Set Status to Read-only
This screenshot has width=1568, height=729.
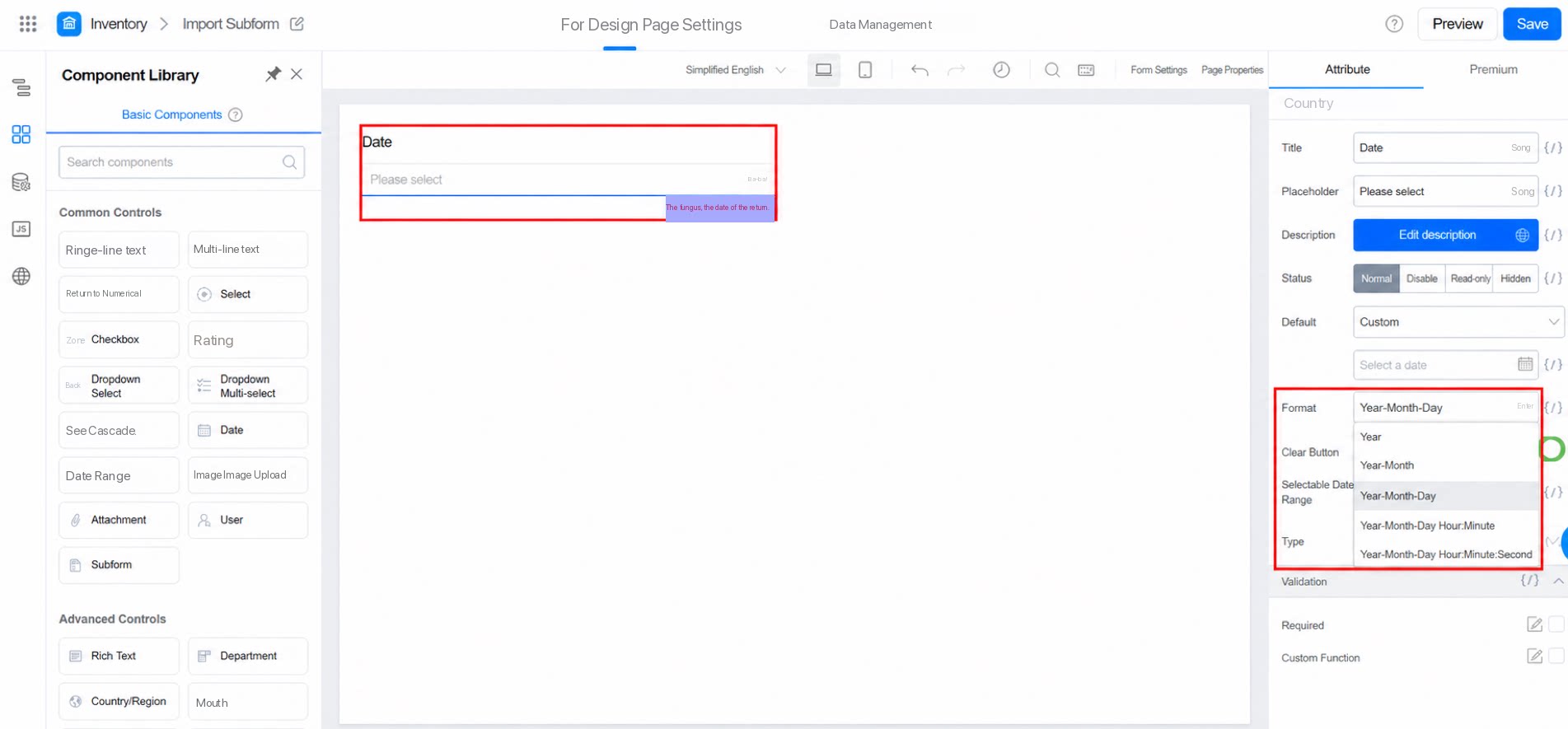coord(1470,278)
